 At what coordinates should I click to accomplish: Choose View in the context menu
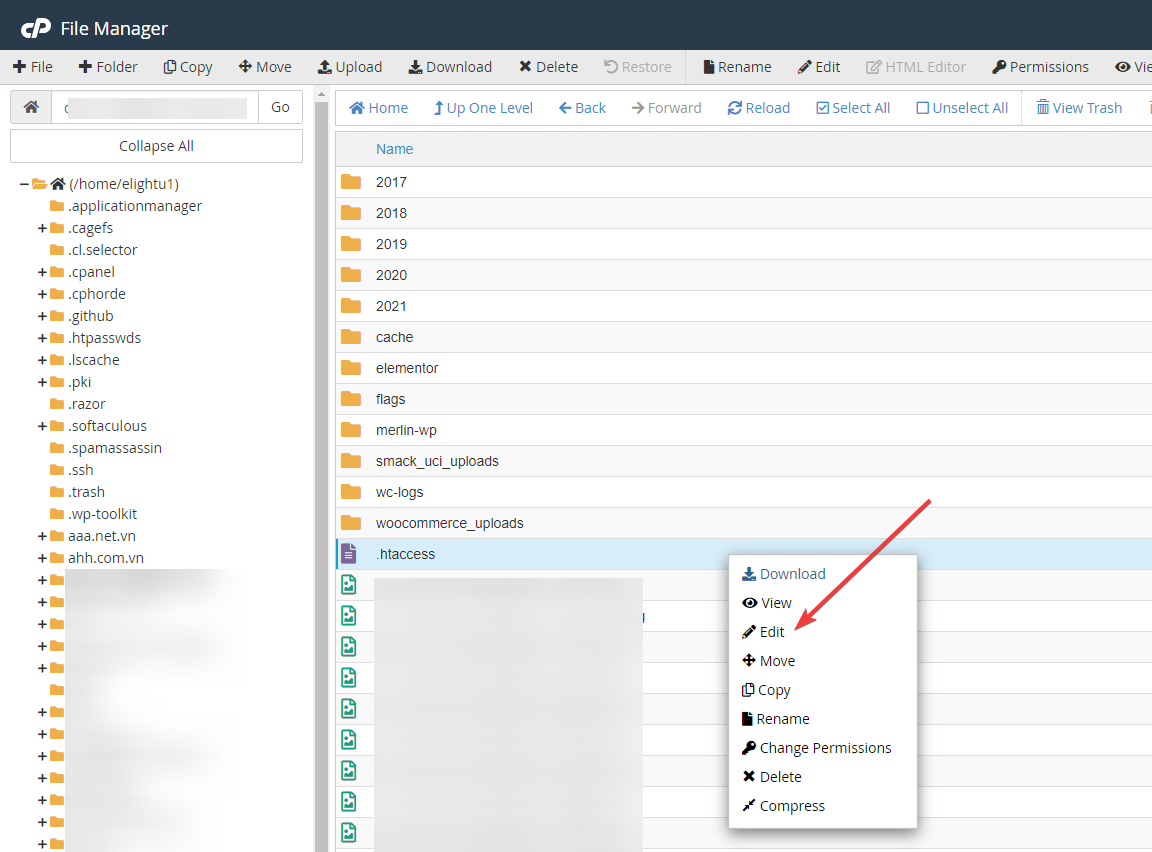pos(767,603)
